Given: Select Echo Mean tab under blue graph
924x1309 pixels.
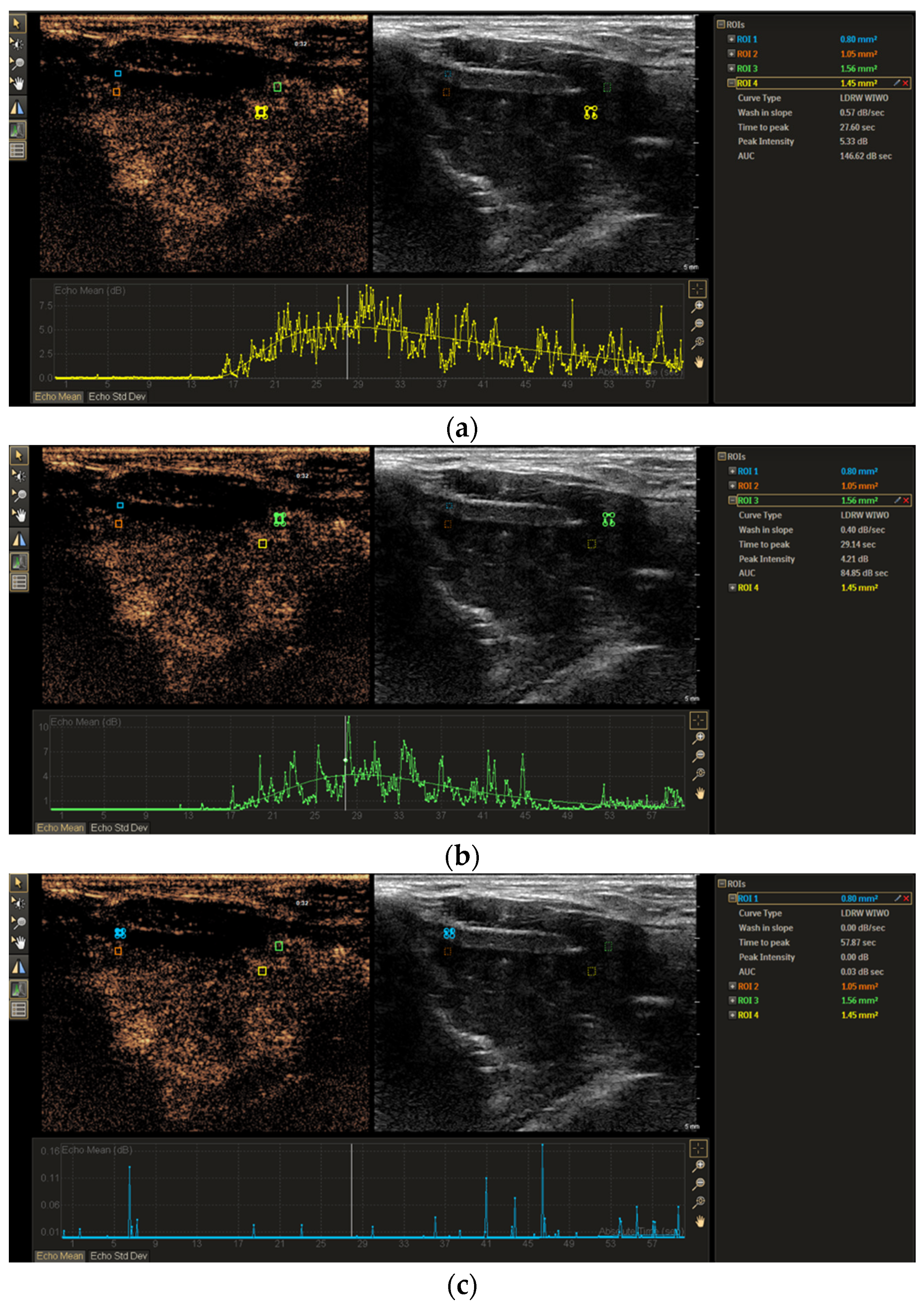Looking at the screenshot, I should pos(60,1256).
